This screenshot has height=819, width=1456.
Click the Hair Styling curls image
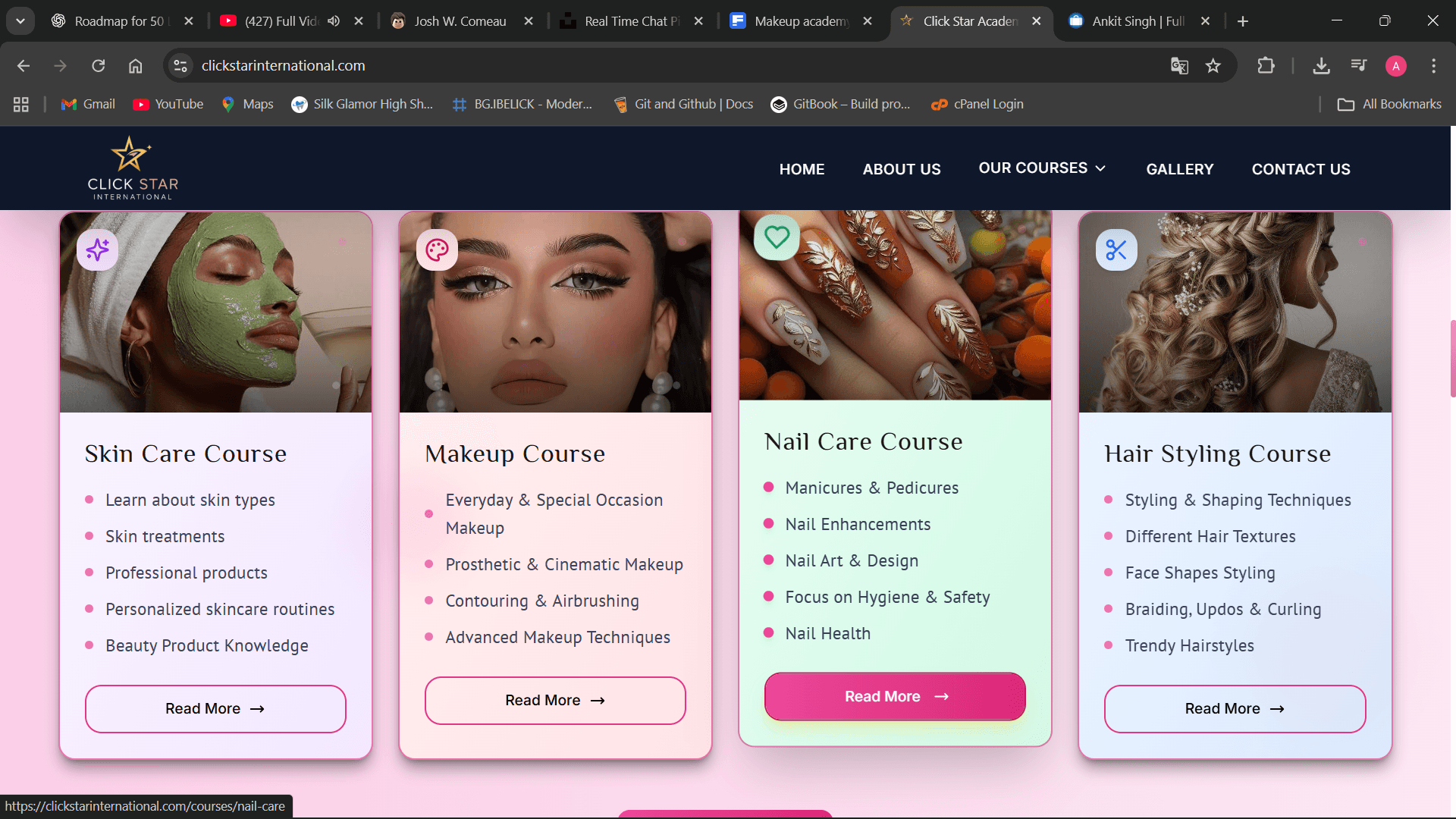click(x=1235, y=312)
